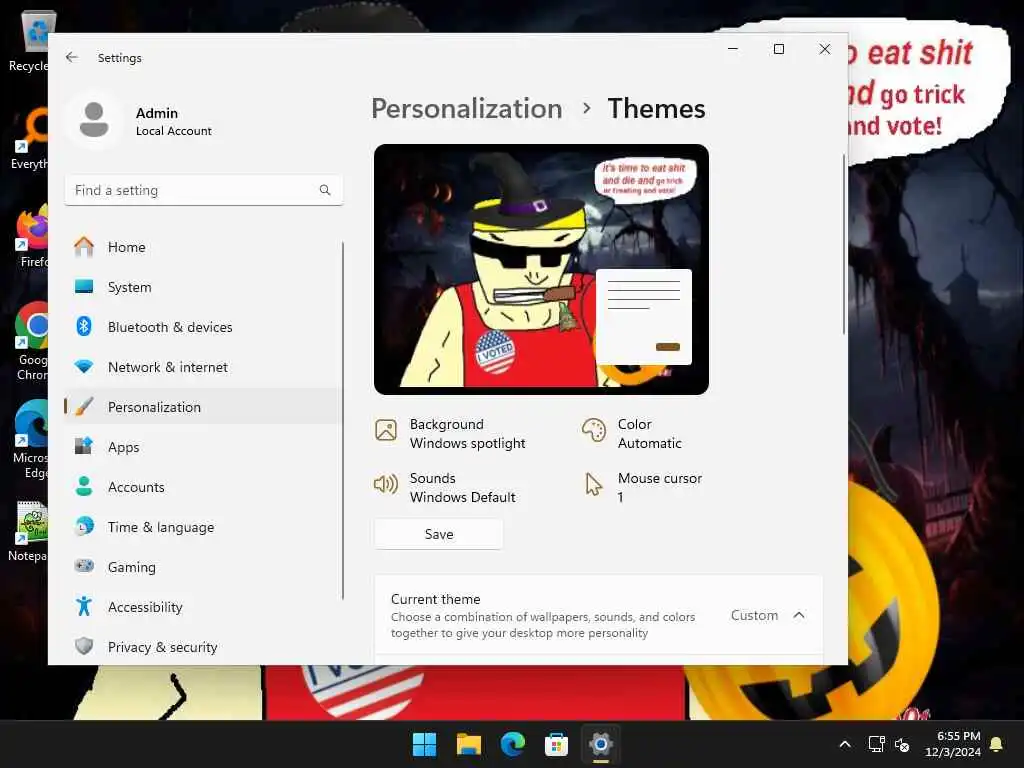
Task: Click the Admin account avatar
Action: [94, 120]
